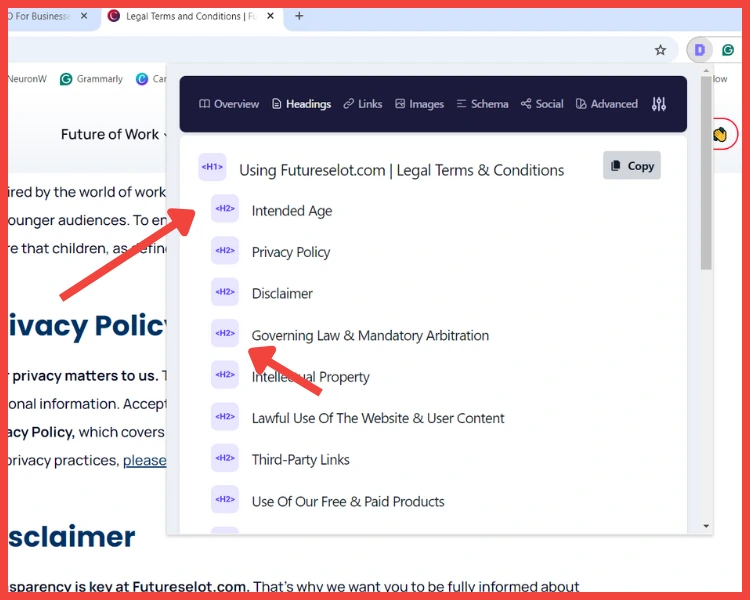
Task: Open a new browser tab
Action: (299, 16)
